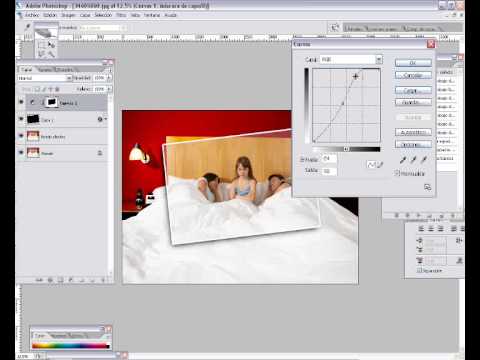Click align right text icon in Paragraph panel
Viewport: 480px width, 360px height.
(x=440, y=229)
